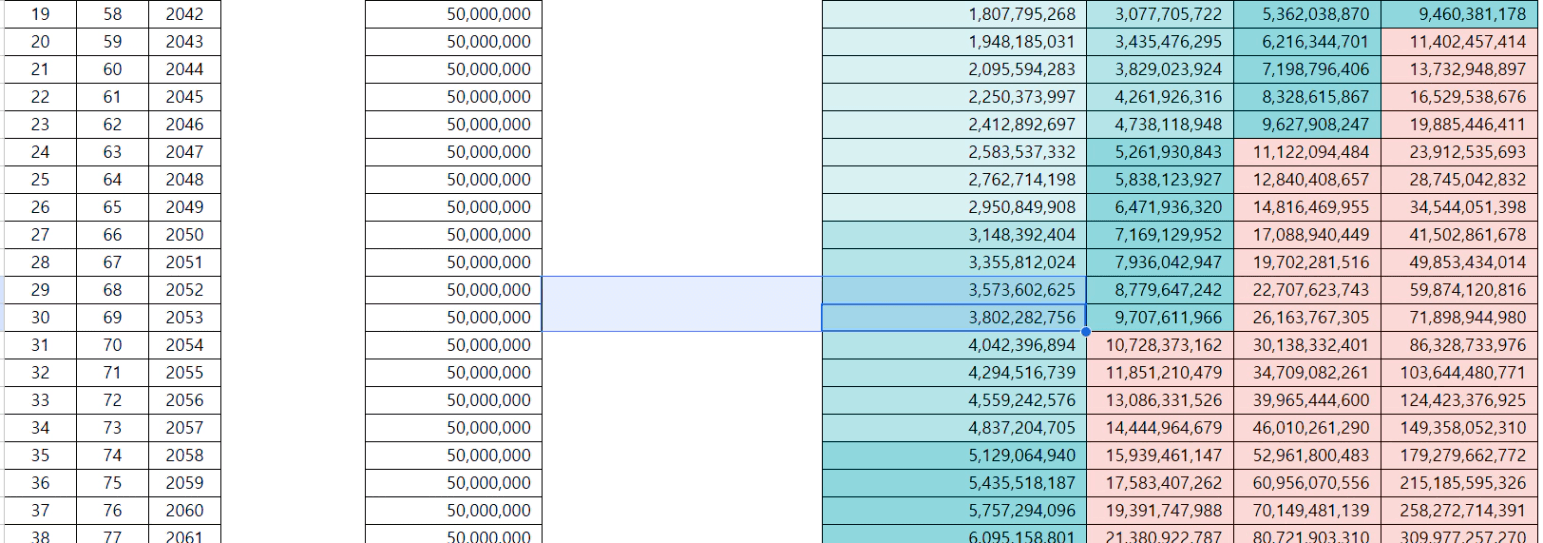Select cell 13,732,948,897
This screenshot has height=543, width=1543.
(x=1461, y=69)
